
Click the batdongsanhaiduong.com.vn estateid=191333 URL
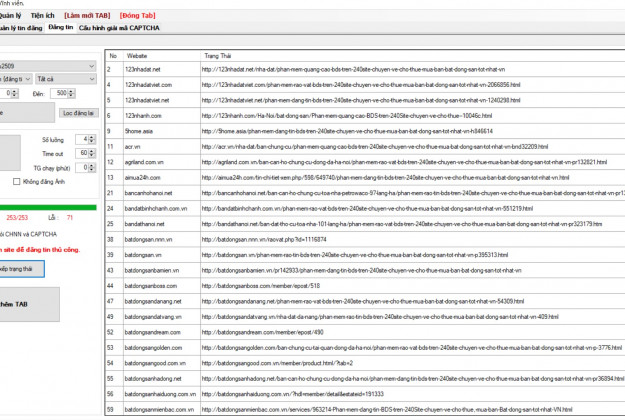293,394
